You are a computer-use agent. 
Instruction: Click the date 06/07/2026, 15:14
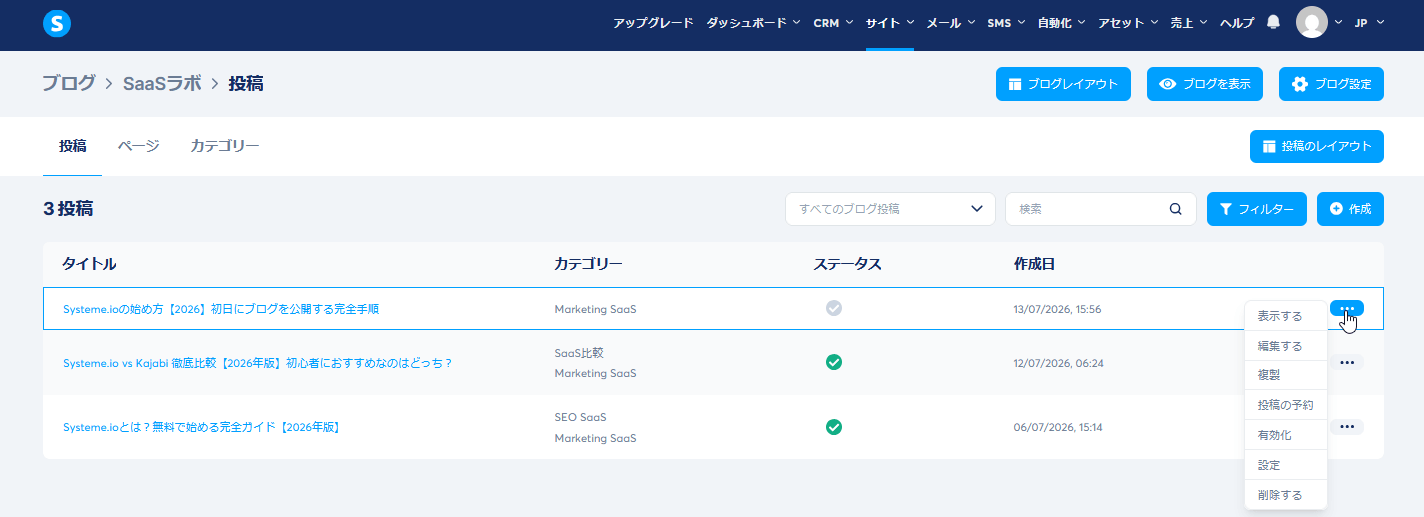[x=1058, y=427]
